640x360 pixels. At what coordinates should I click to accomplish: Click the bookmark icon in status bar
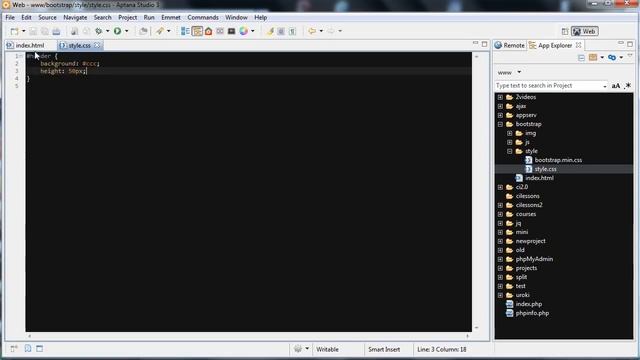point(28,349)
